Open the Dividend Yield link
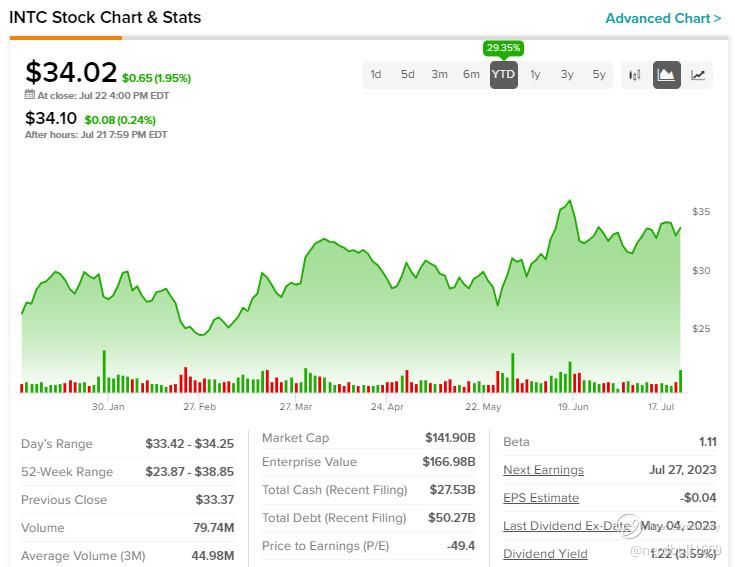735x567 pixels. [x=545, y=554]
